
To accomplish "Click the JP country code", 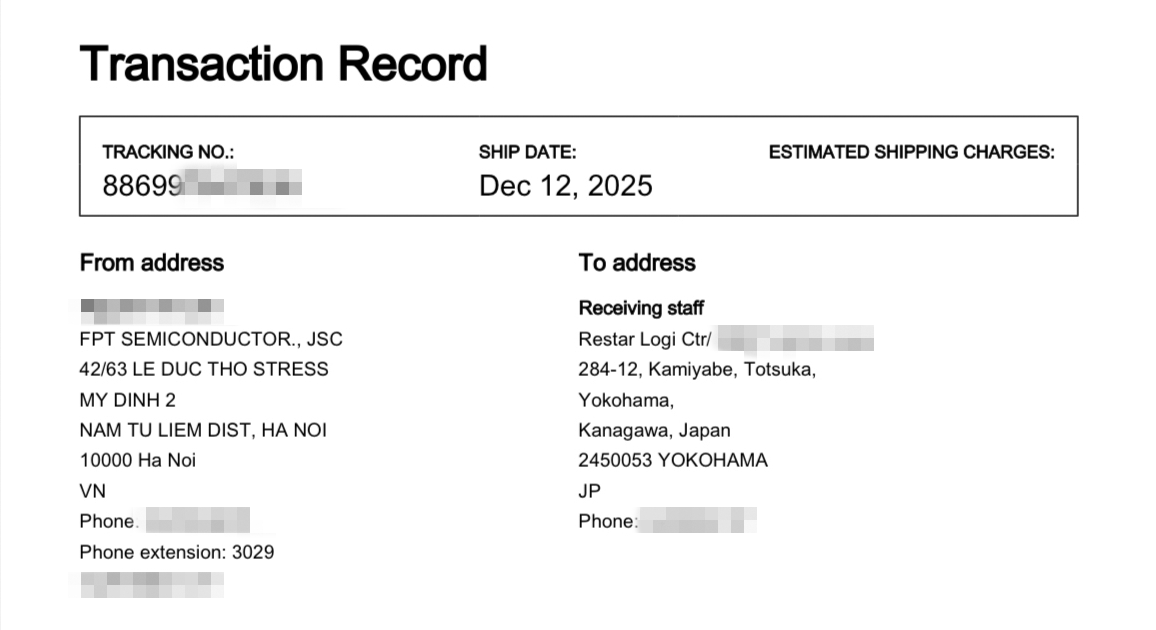I will pyautogui.click(x=589, y=491).
